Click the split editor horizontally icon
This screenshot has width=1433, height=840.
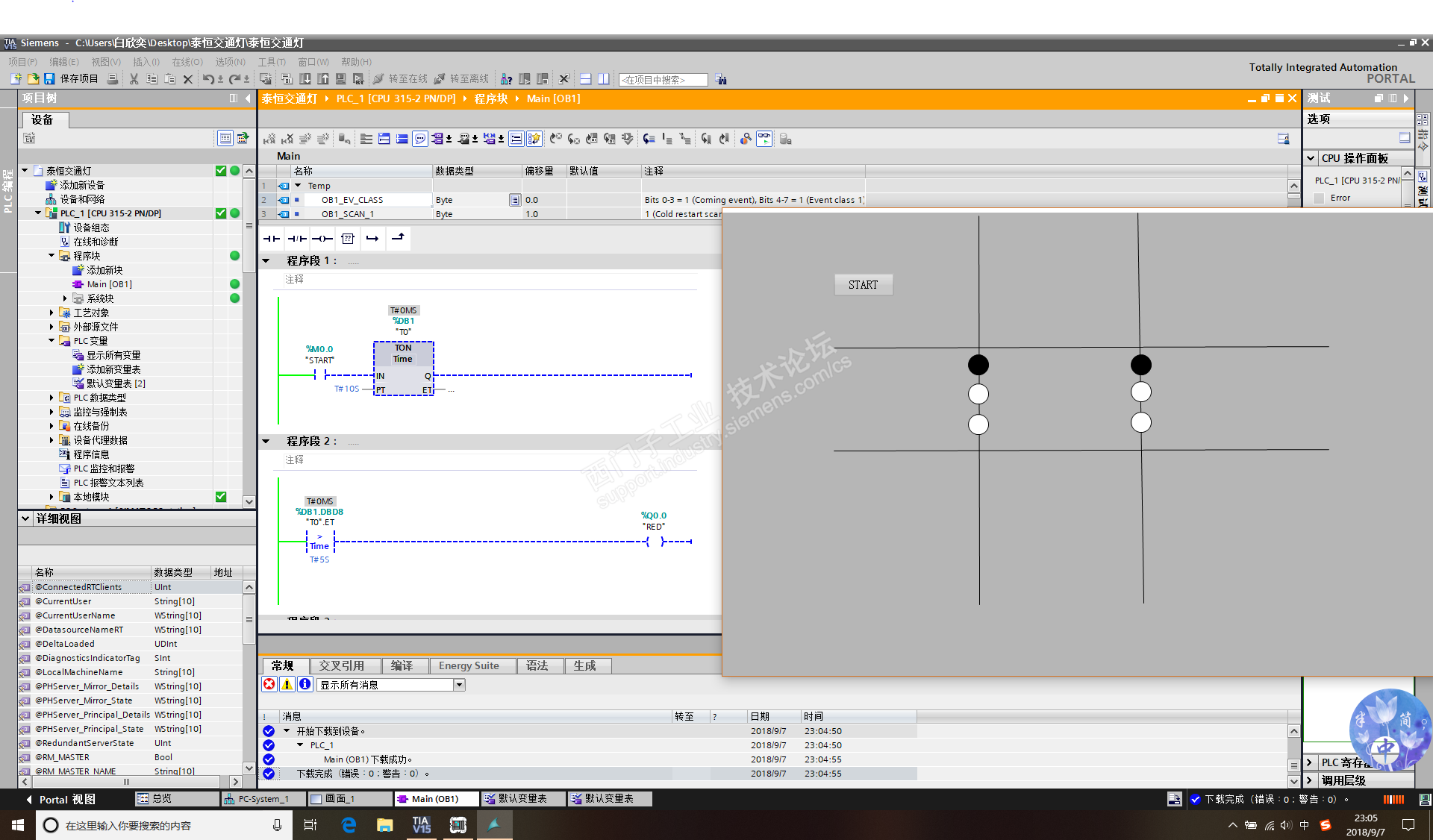(x=586, y=79)
